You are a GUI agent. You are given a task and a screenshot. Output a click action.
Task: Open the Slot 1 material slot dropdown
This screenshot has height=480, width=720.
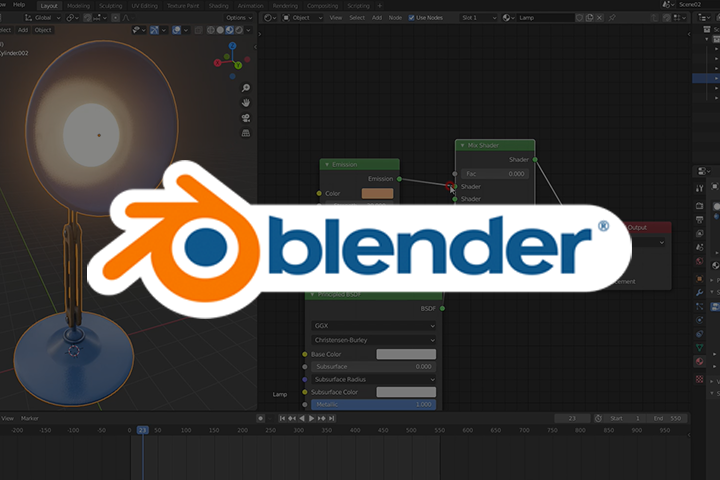[479, 17]
